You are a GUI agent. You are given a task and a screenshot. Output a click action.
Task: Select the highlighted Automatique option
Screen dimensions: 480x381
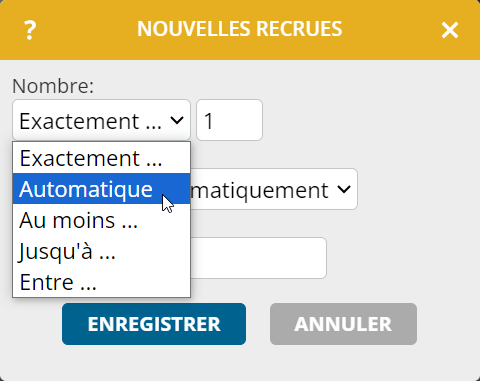click(x=101, y=189)
